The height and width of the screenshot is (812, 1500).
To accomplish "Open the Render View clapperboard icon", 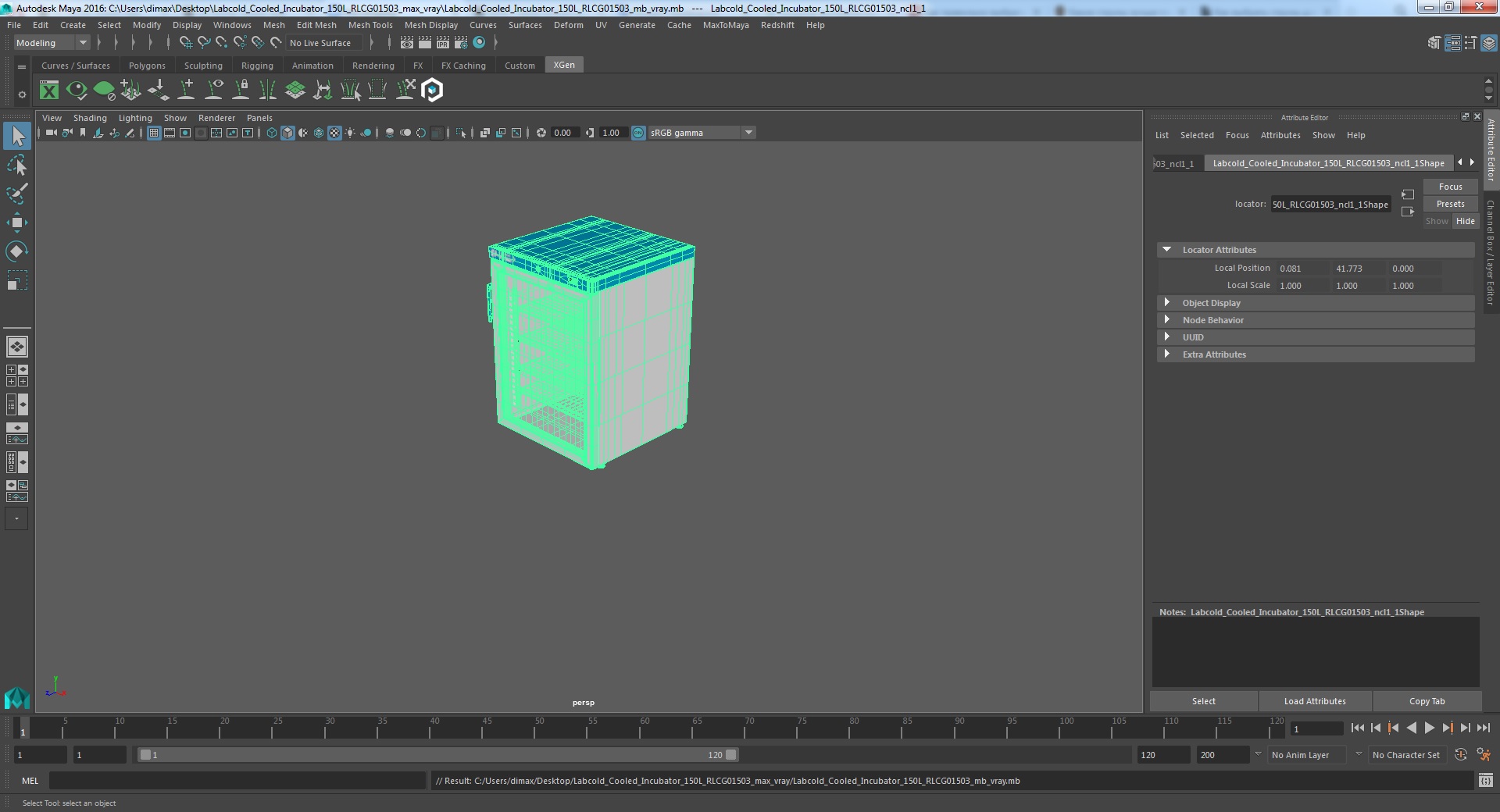I will [407, 43].
